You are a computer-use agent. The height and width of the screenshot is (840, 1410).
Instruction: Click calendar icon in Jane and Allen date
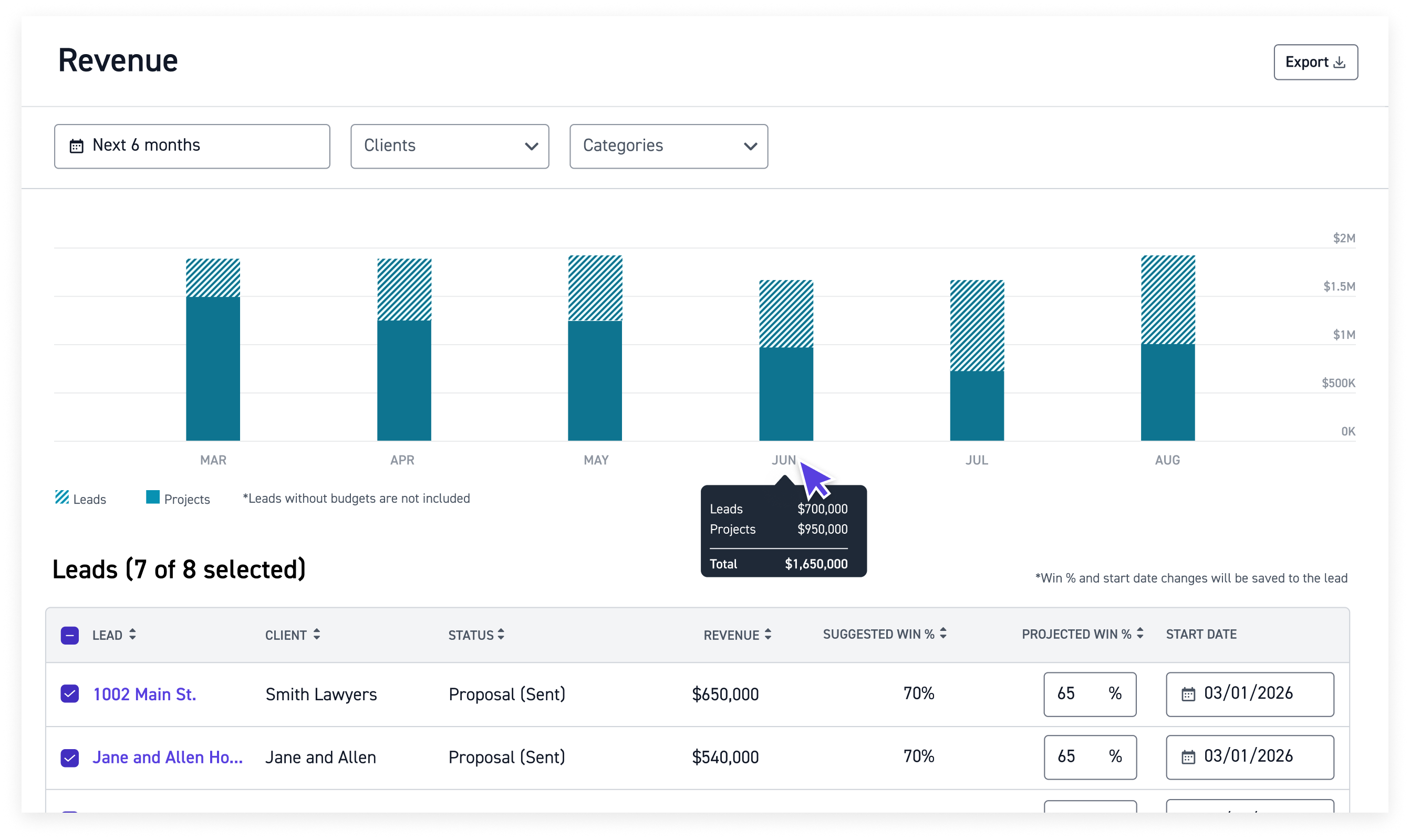(x=1188, y=758)
